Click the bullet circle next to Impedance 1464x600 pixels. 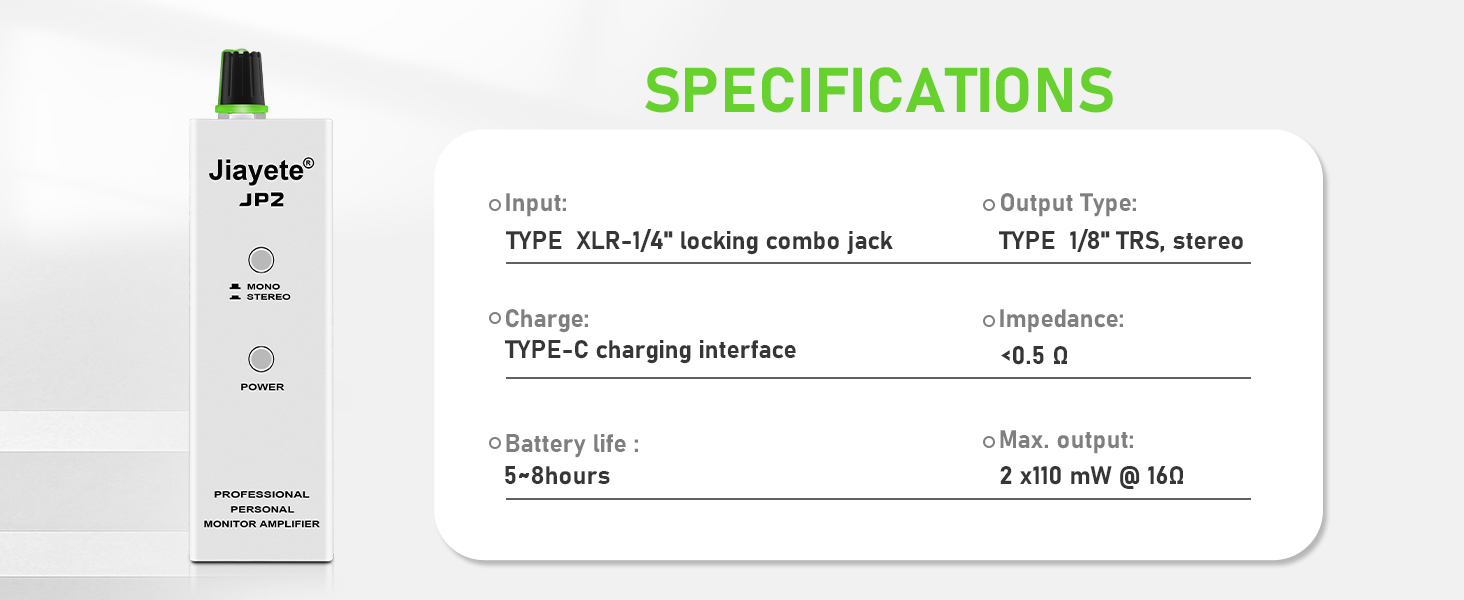click(x=989, y=320)
